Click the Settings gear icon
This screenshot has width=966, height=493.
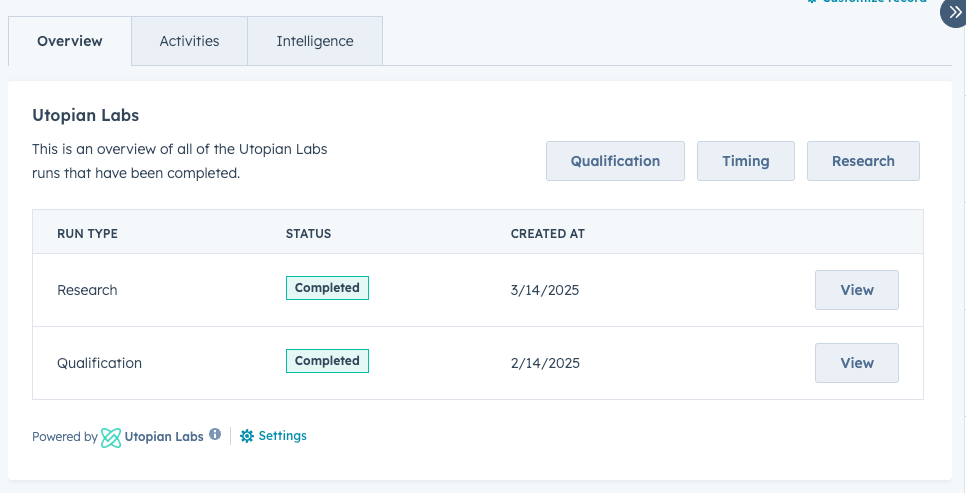point(247,436)
